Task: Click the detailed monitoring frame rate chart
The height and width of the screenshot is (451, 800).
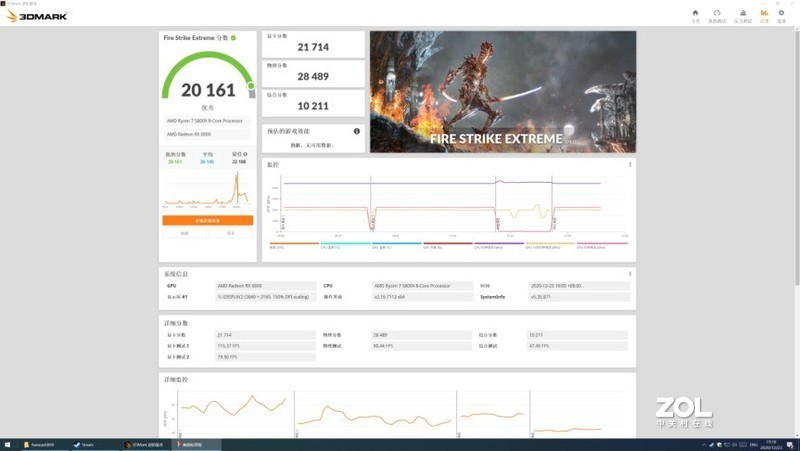Action: [x=398, y=414]
